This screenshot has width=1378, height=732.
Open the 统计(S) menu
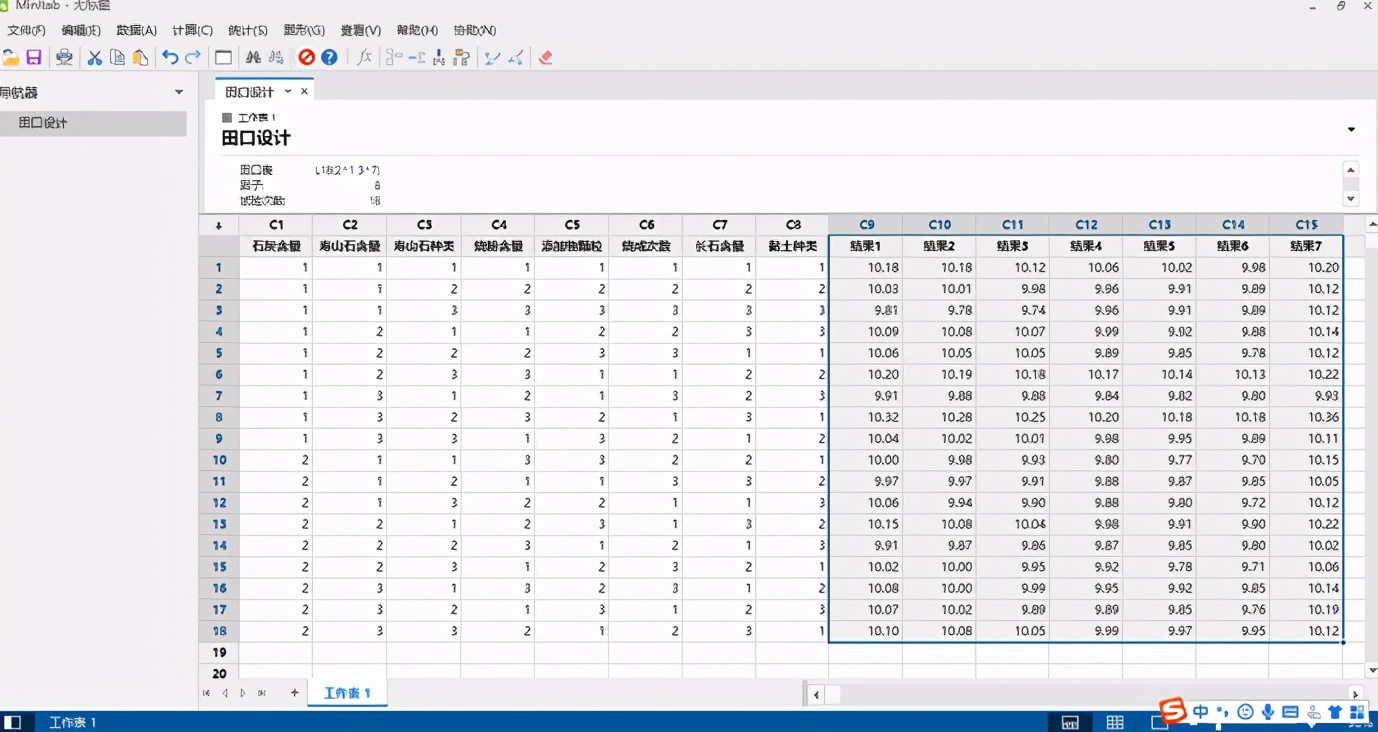click(x=247, y=31)
